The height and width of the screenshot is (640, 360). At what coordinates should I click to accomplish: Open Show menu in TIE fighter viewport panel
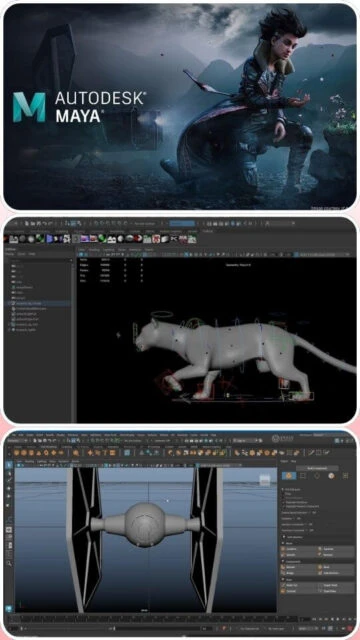(x=52, y=461)
